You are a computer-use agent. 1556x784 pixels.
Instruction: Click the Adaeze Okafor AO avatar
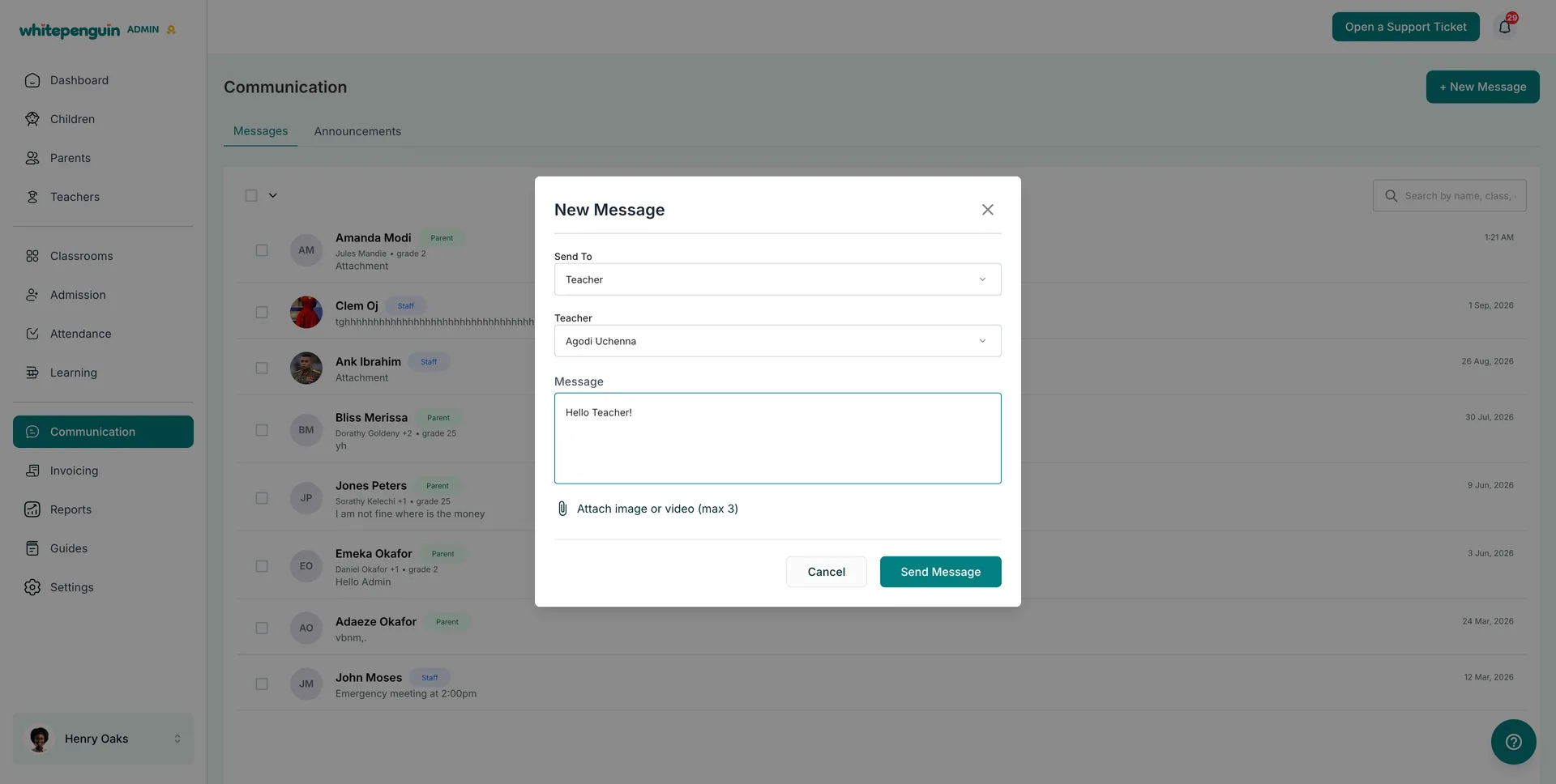(306, 628)
